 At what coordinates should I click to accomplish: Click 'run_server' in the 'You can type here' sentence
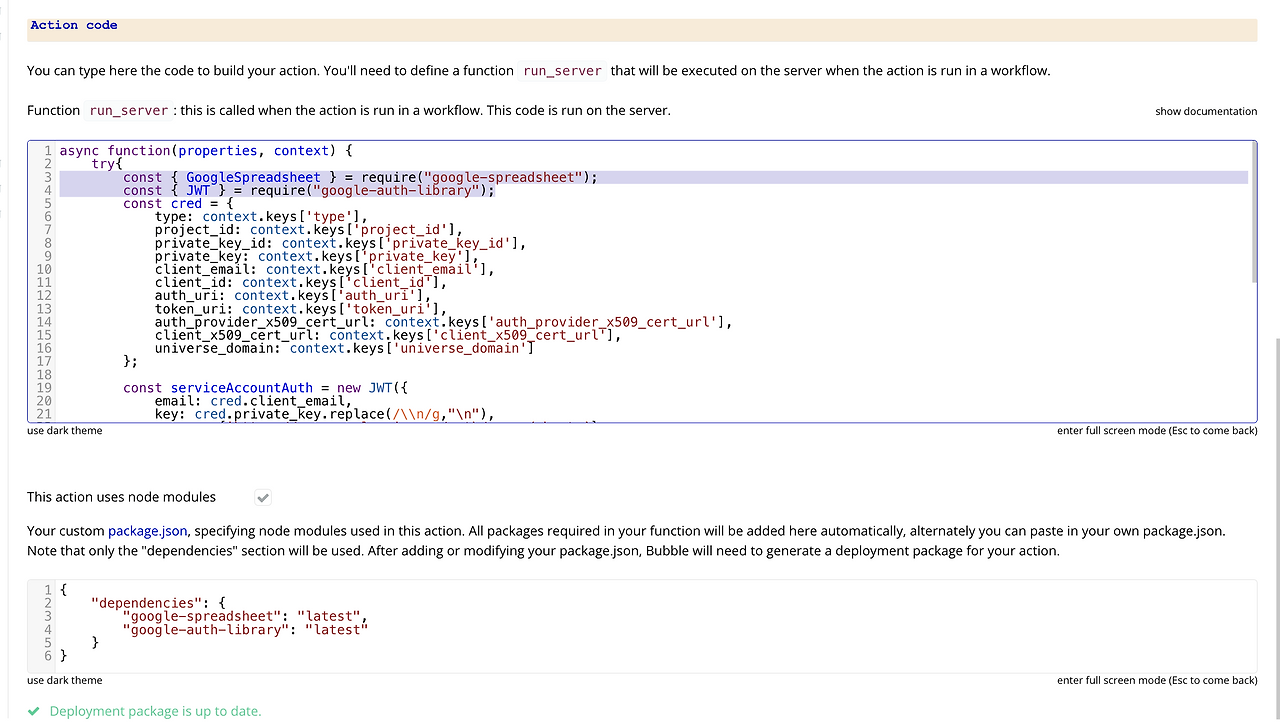click(x=562, y=71)
